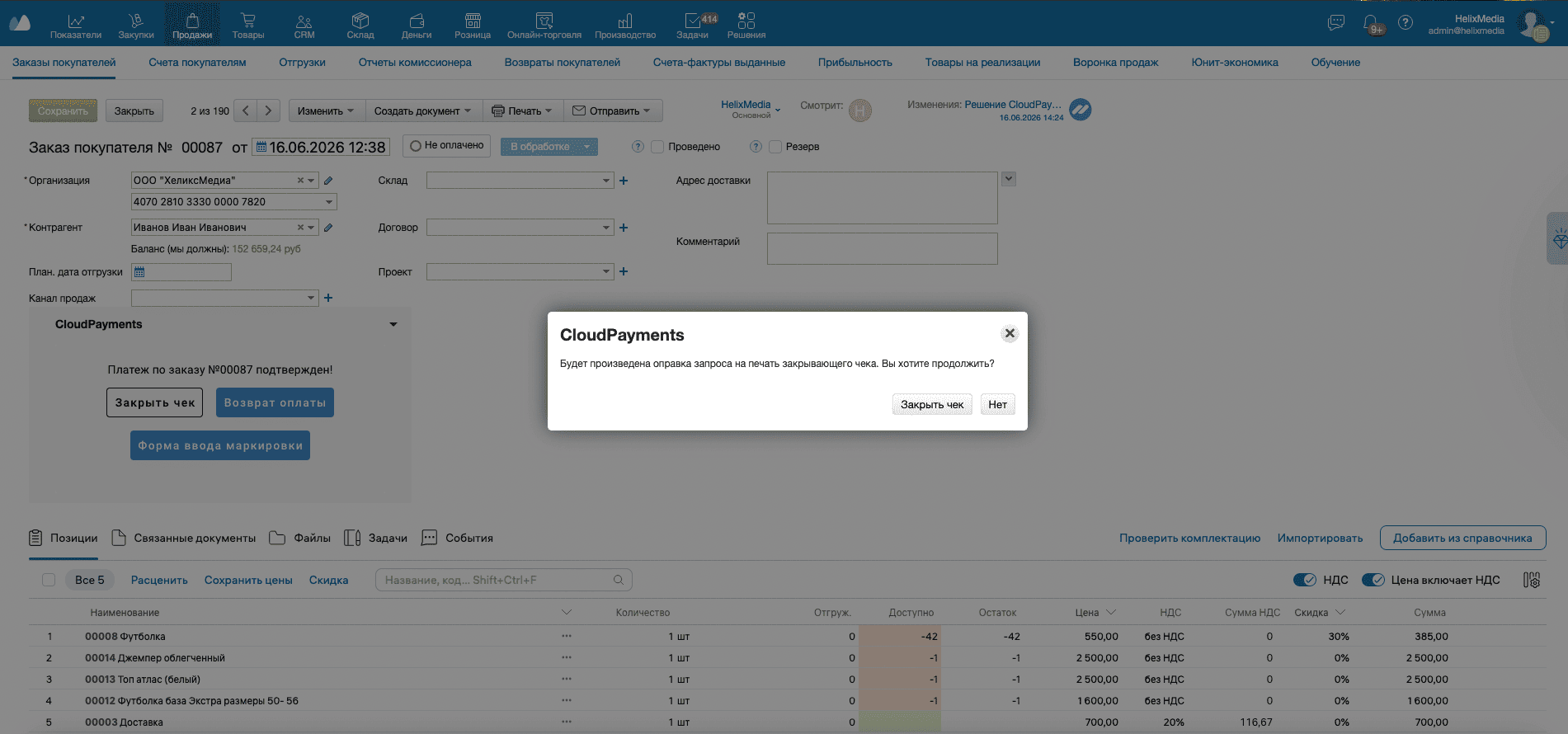Collapse the CloudPayments panel
The image size is (1568, 734).
(393, 324)
